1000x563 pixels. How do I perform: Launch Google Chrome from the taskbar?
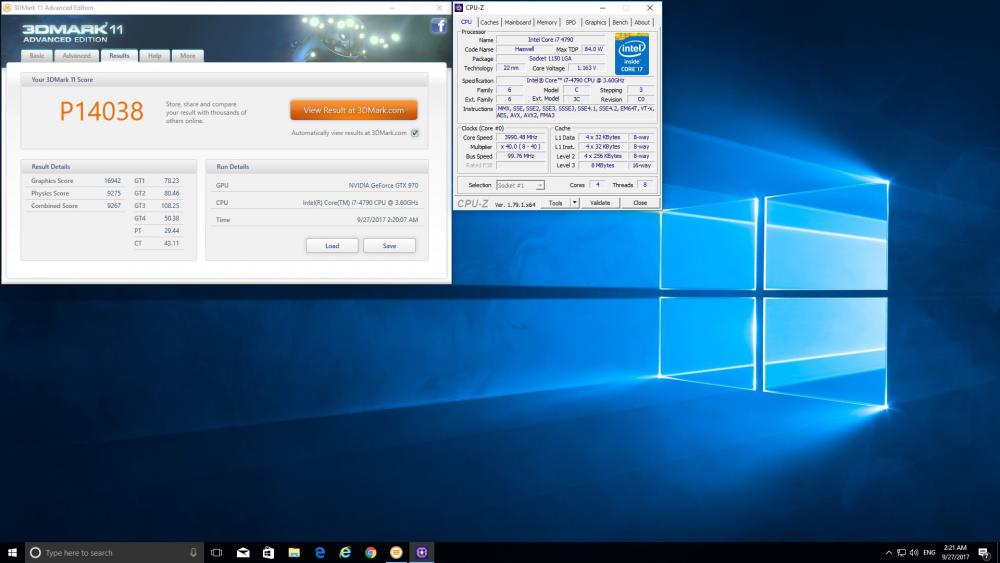tap(371, 552)
